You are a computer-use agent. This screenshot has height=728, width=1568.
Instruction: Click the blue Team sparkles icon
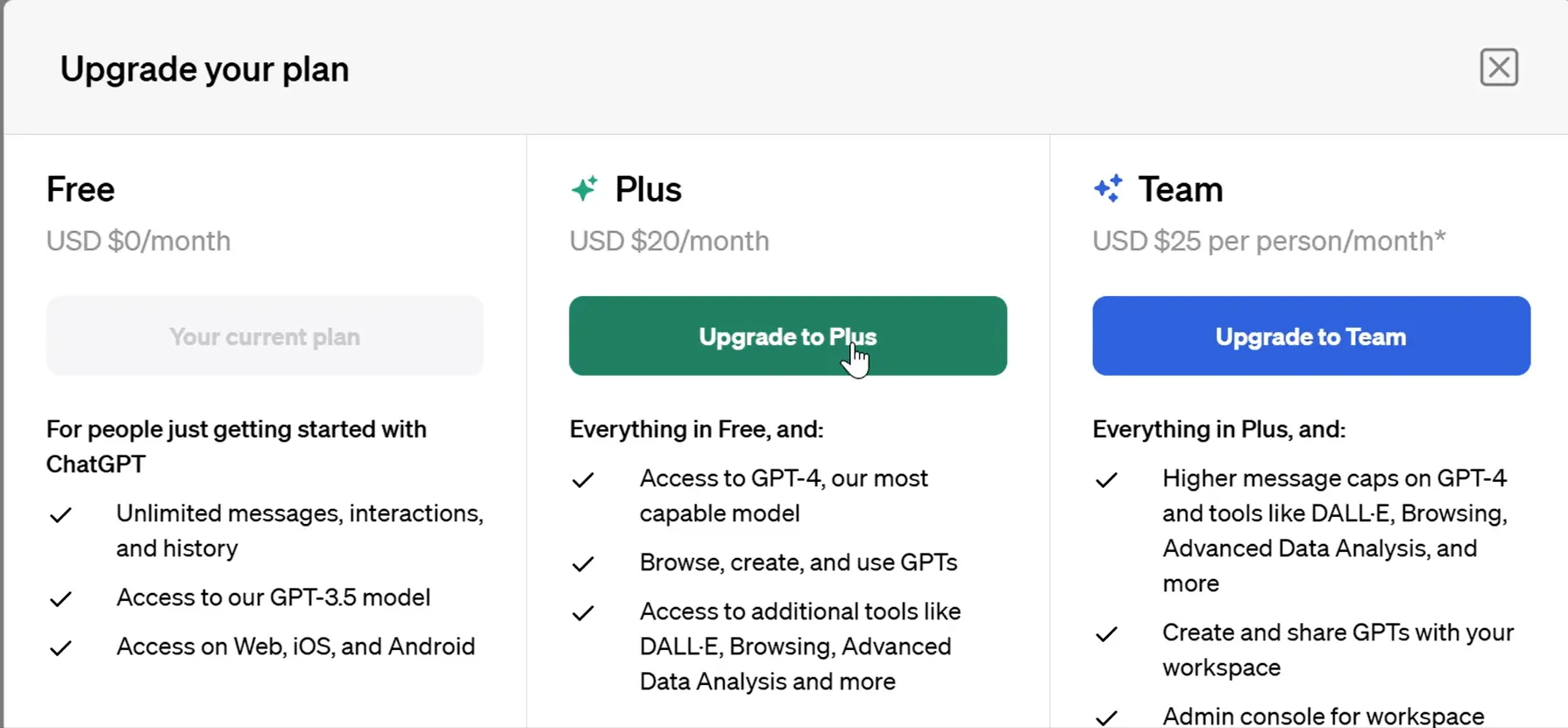pos(1108,188)
